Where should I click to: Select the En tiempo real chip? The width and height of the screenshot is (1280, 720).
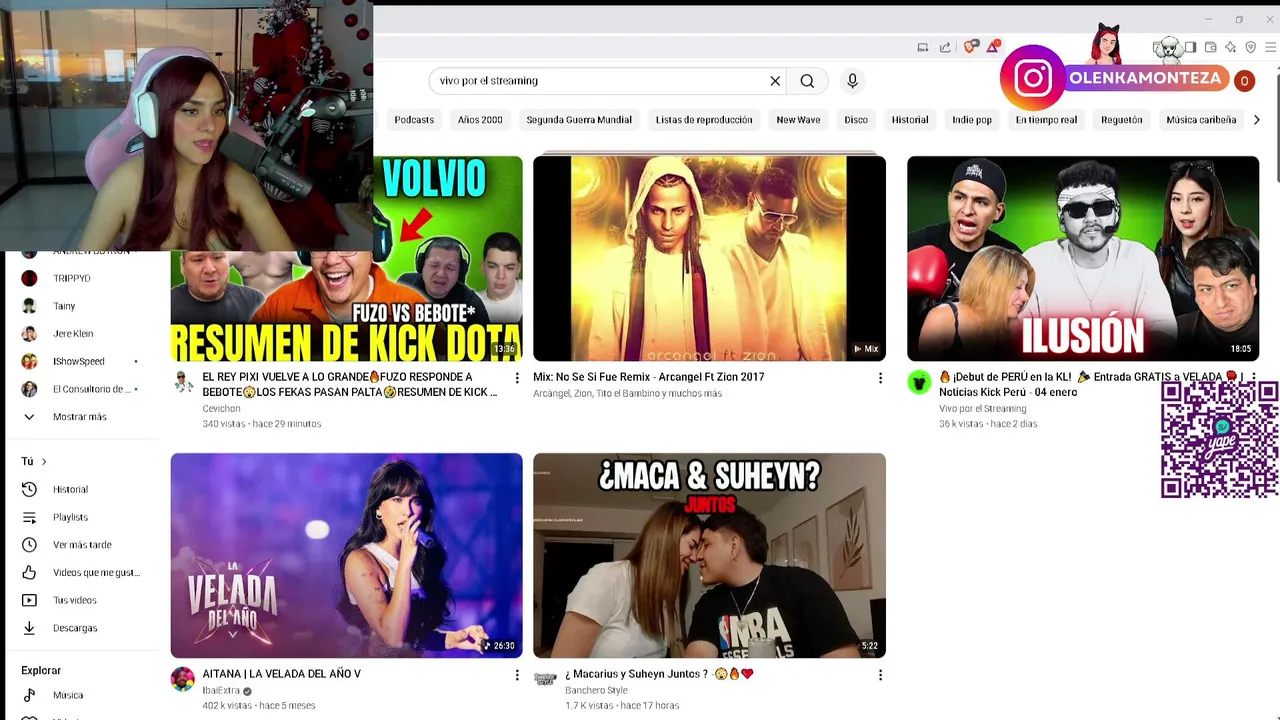coord(1046,120)
